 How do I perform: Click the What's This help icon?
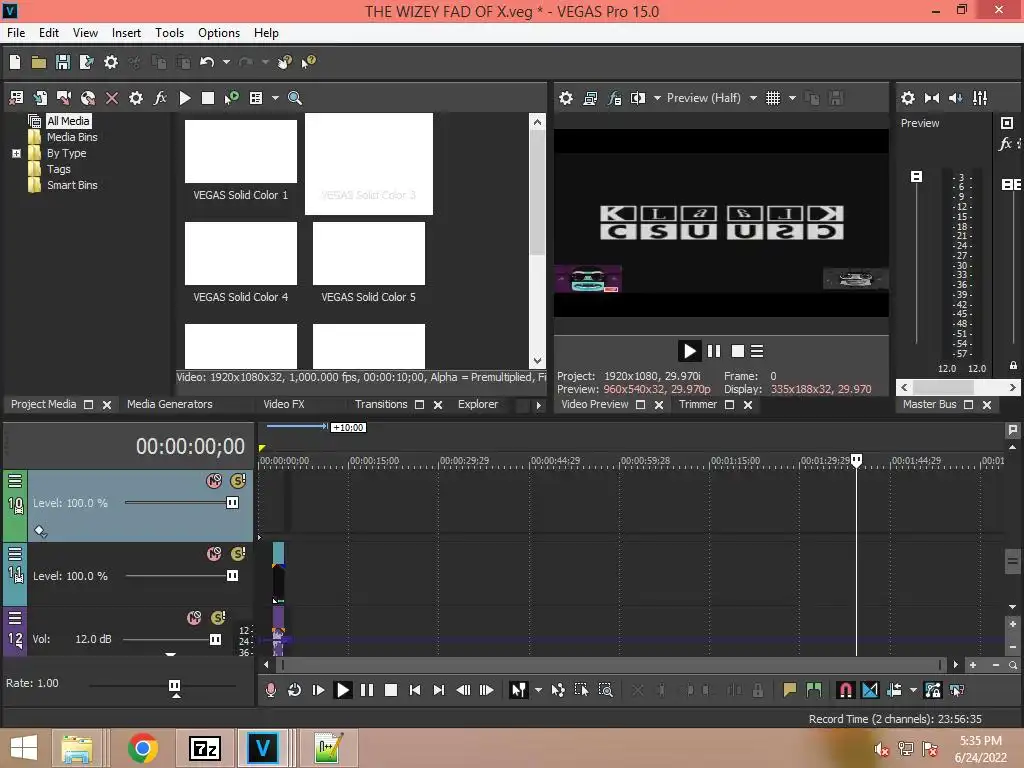coord(308,62)
